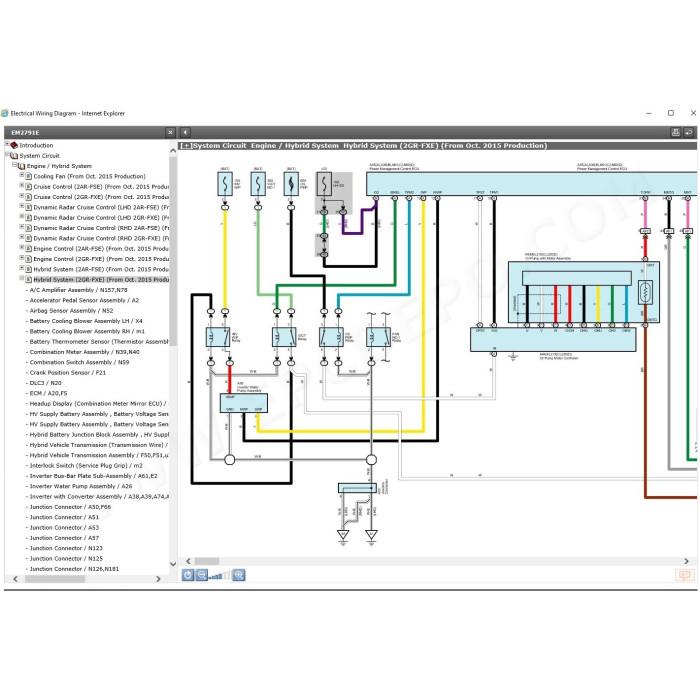Click the return arrow icon beside print
700x700 pixels.
(688, 132)
